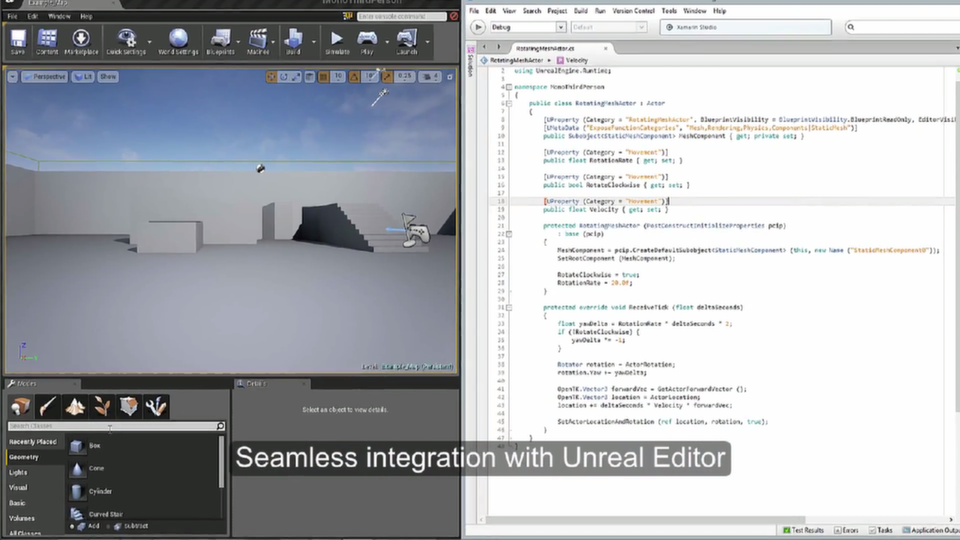
Task: Select Place mode icon in Modes panel
Action: pyautogui.click(x=20, y=407)
